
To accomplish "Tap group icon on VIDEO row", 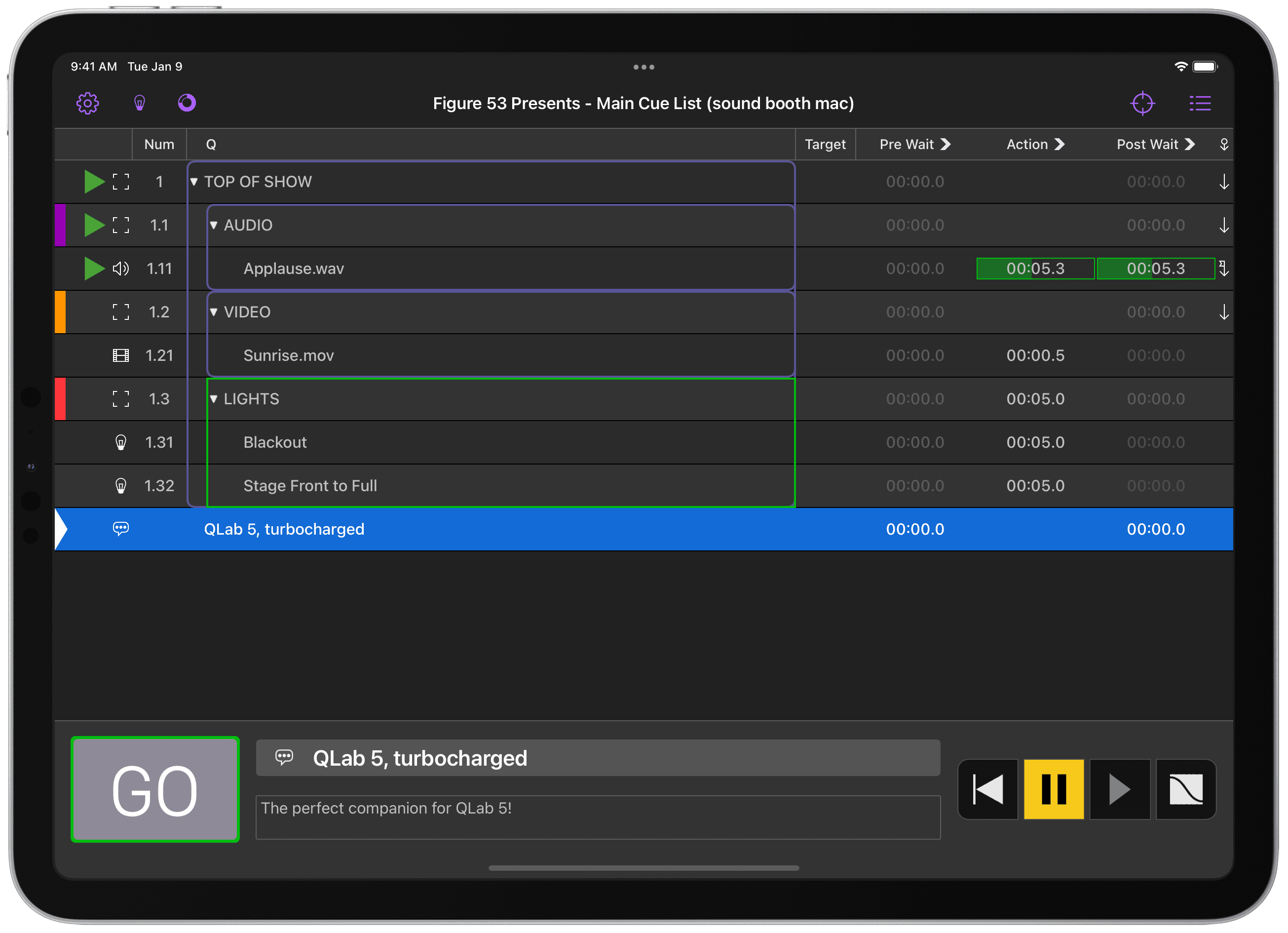I will [x=120, y=312].
